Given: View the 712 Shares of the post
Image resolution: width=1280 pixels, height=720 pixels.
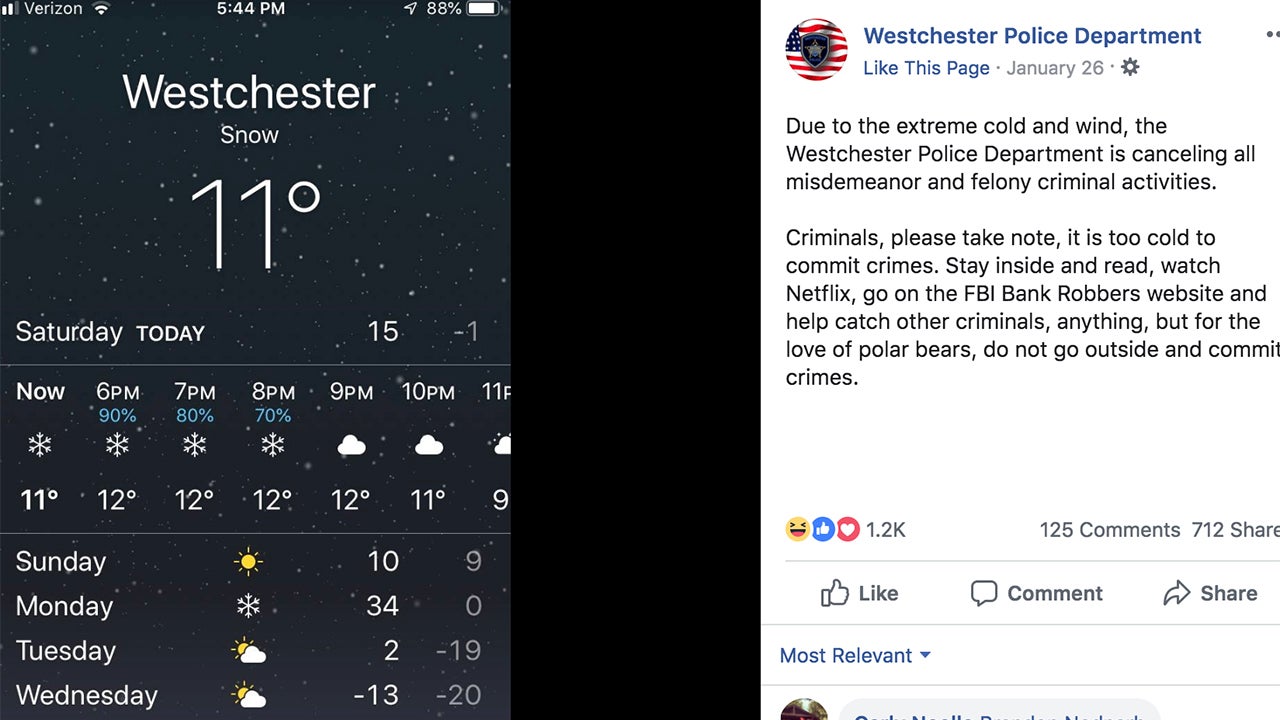Looking at the screenshot, I should [1237, 530].
